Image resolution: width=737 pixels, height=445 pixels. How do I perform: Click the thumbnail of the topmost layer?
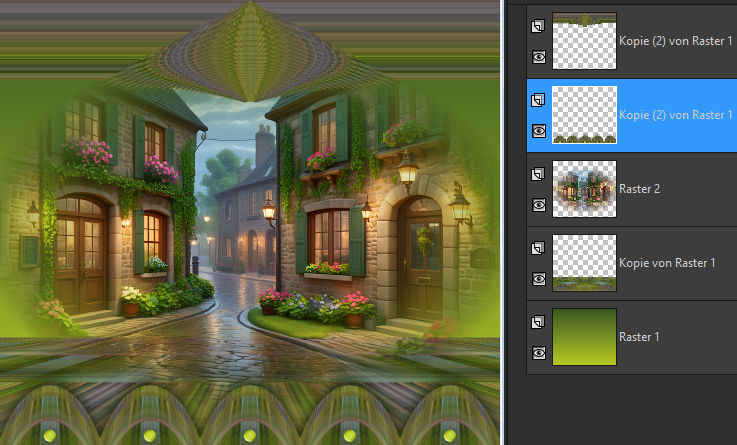click(584, 41)
